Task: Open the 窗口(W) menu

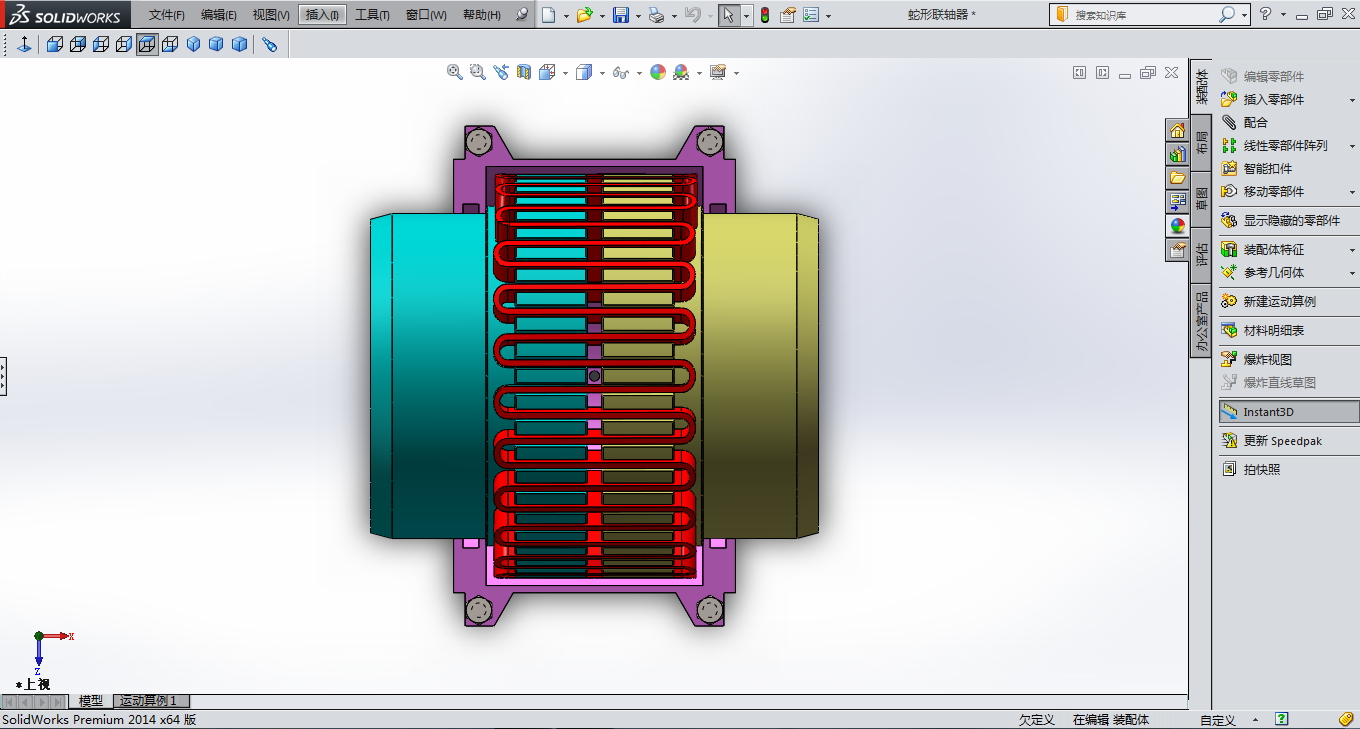Action: pos(426,15)
